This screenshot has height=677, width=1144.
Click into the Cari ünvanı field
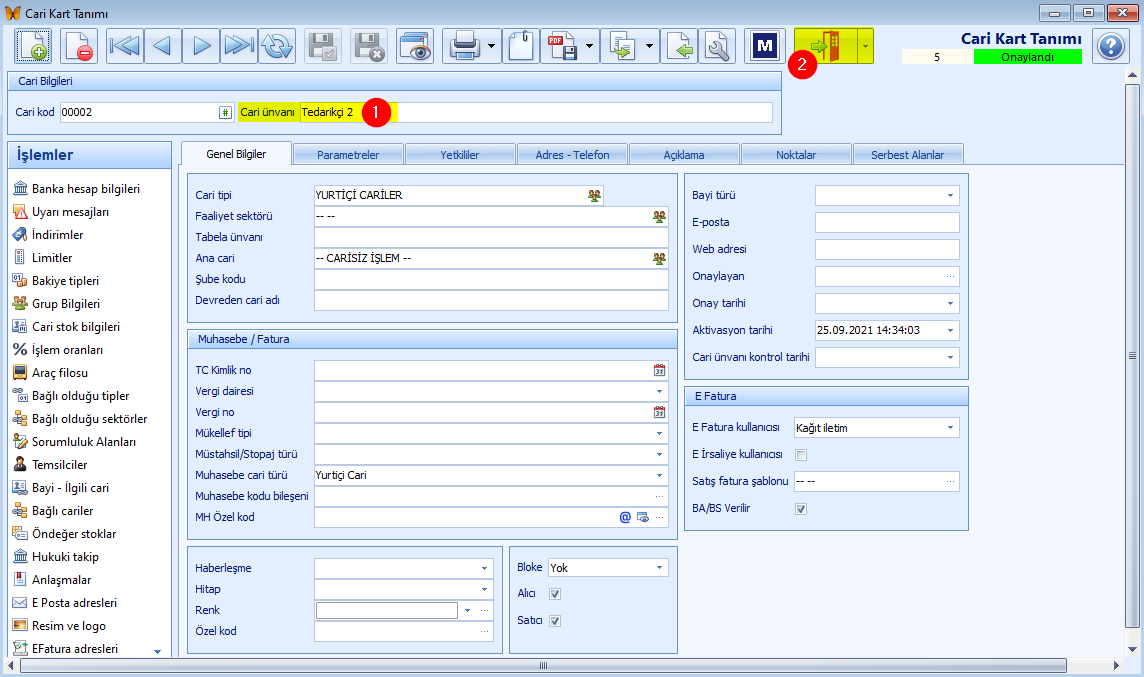click(536, 112)
